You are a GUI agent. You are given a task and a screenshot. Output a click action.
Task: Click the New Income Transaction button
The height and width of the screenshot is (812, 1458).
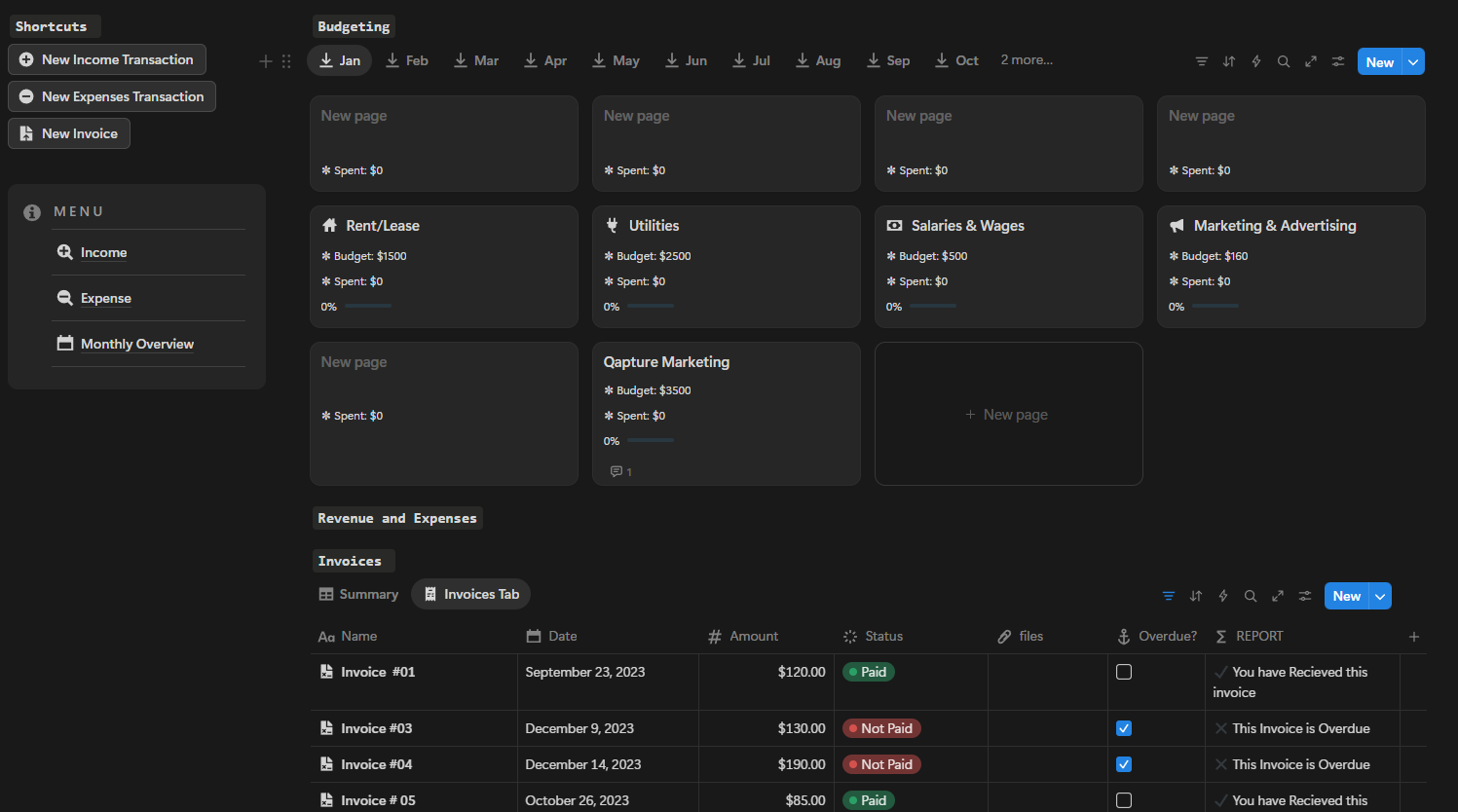tap(107, 59)
